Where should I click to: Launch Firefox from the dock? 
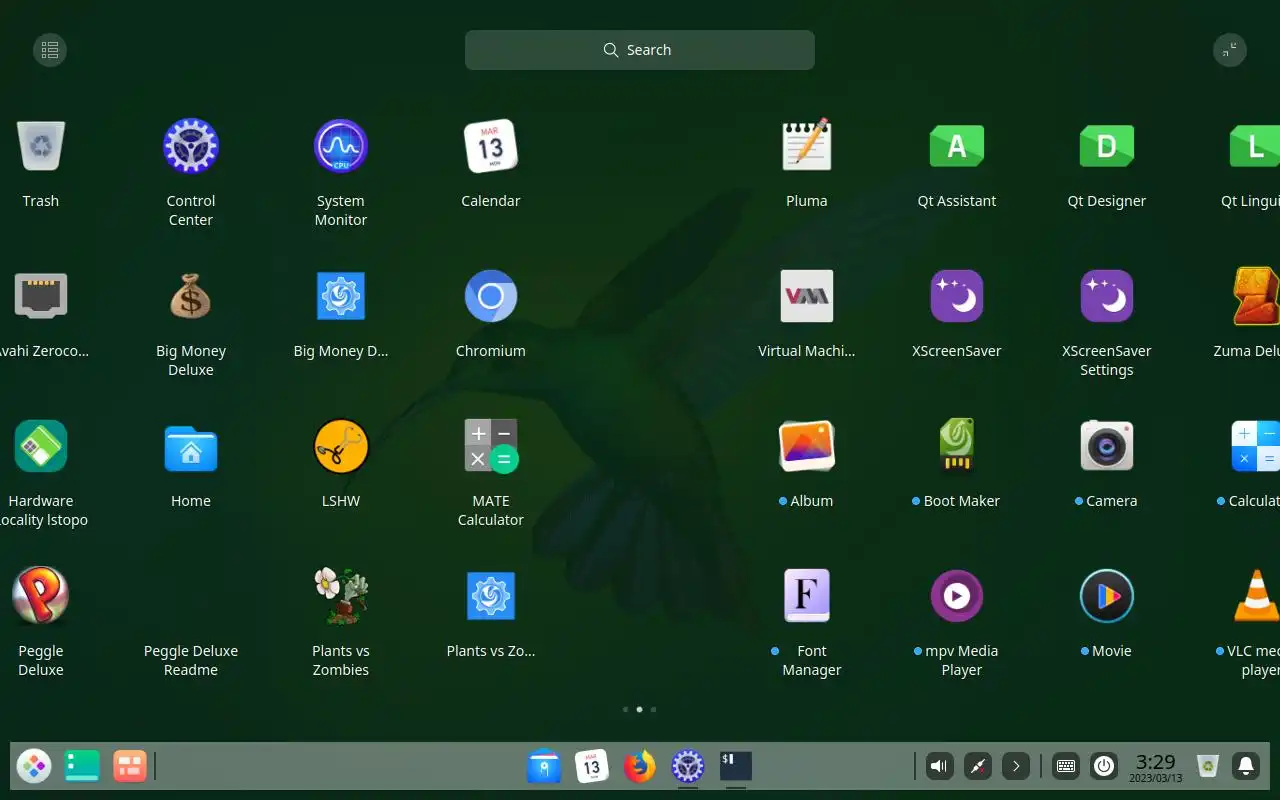tap(640, 767)
